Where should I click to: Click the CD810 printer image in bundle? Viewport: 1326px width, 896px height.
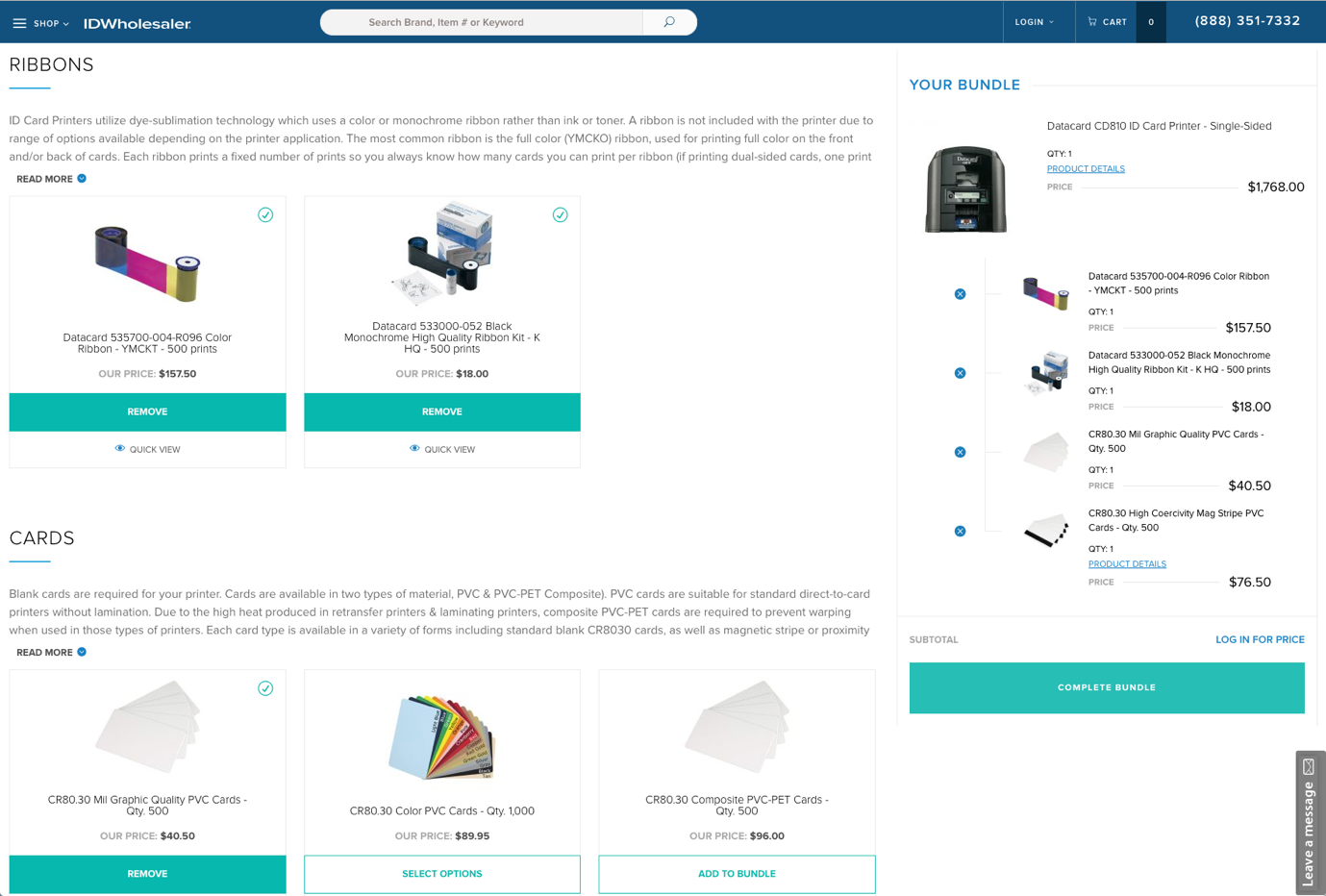click(965, 189)
